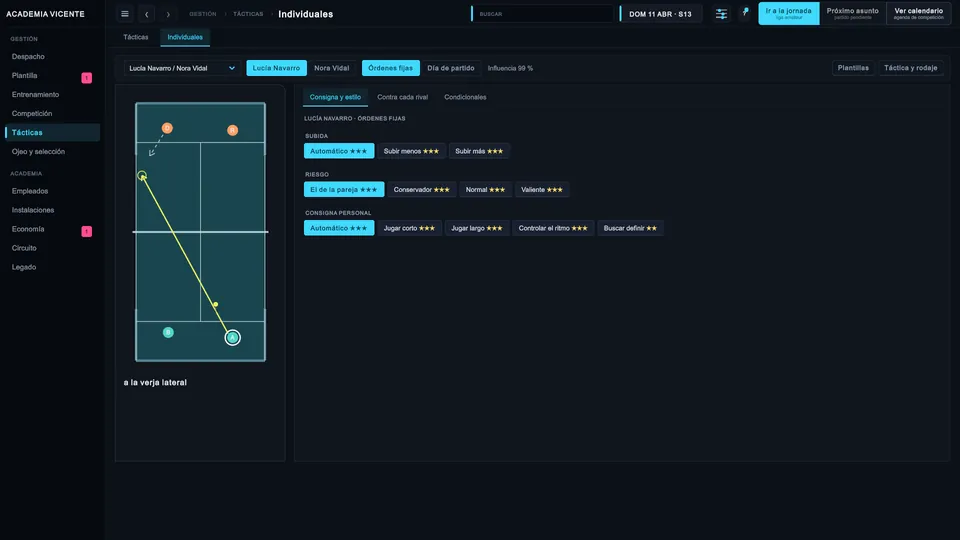Go back with the left chevron
960x540 pixels.
tap(146, 14)
